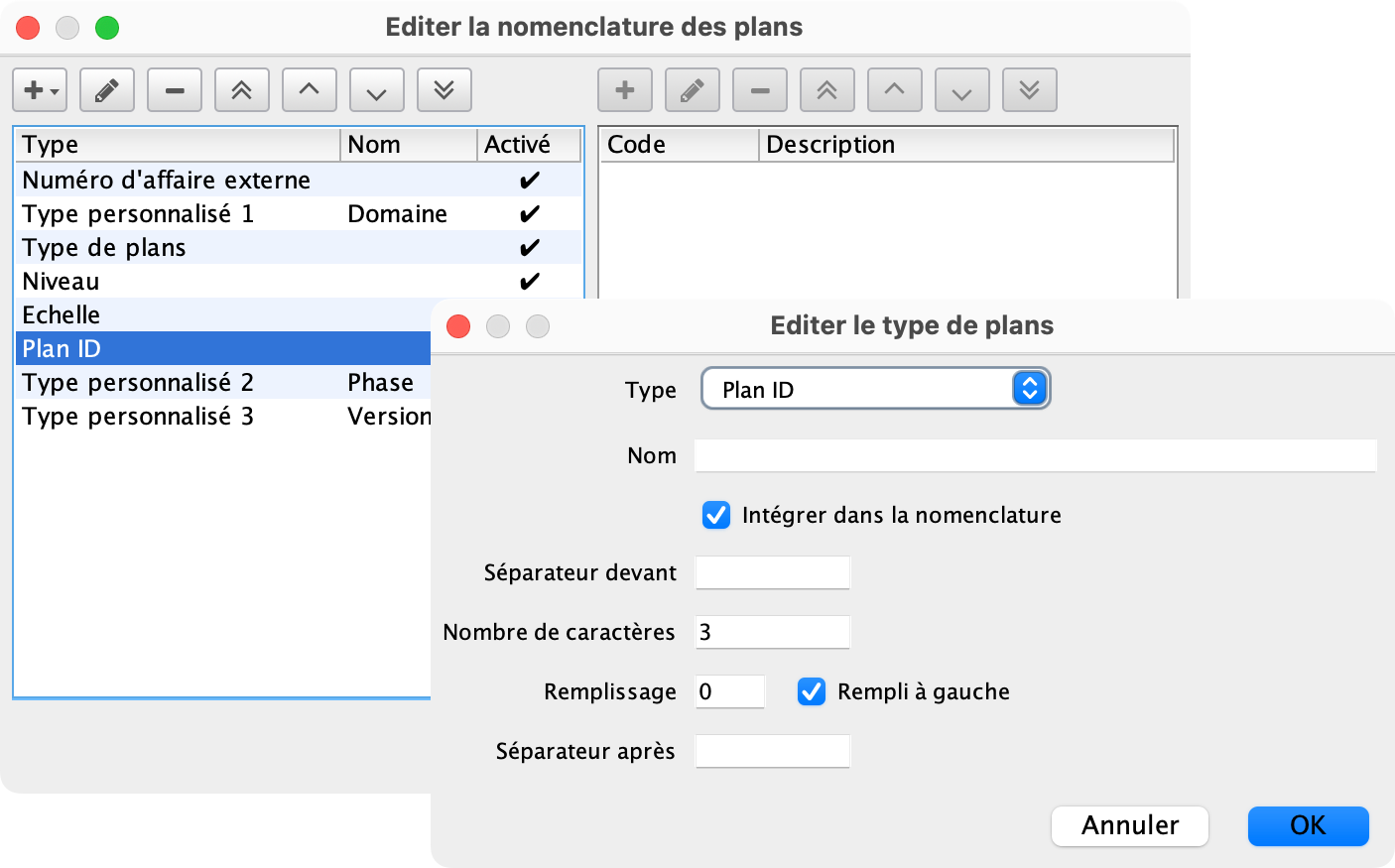
Task: Move type to top with left double-up arrow
Action: pyautogui.click(x=242, y=90)
